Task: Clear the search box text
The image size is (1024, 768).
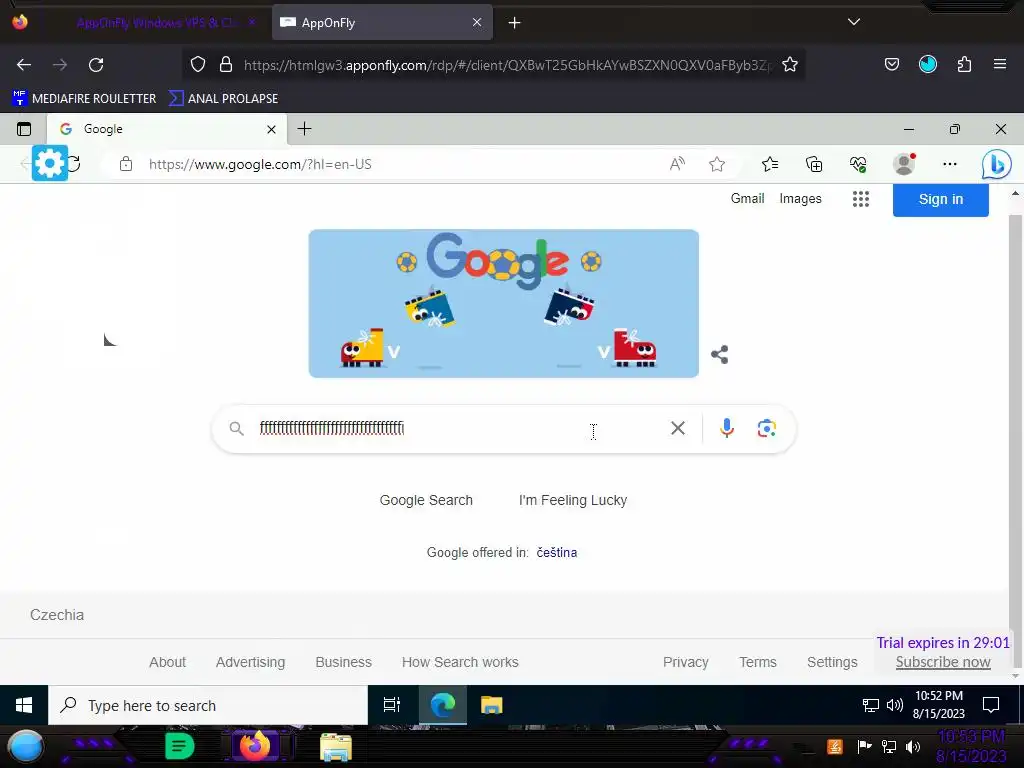Action: click(678, 428)
